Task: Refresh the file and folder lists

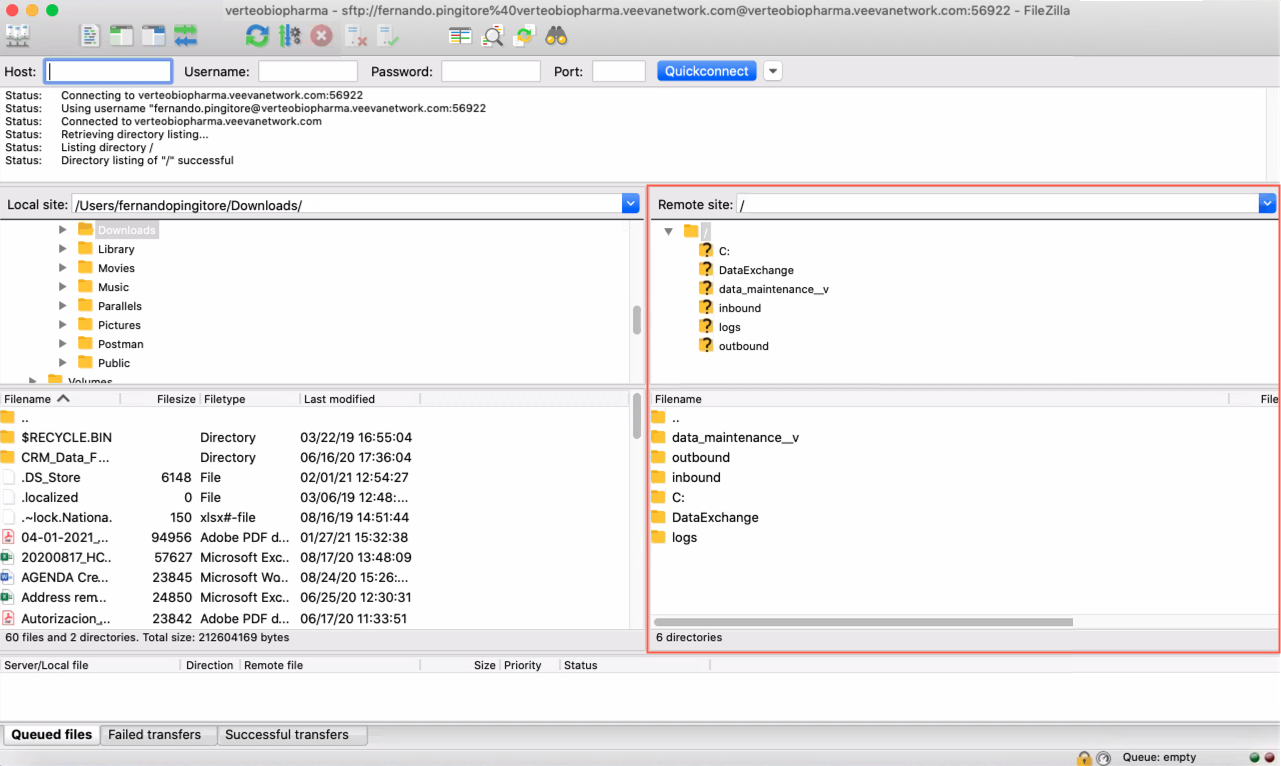Action: [x=258, y=36]
